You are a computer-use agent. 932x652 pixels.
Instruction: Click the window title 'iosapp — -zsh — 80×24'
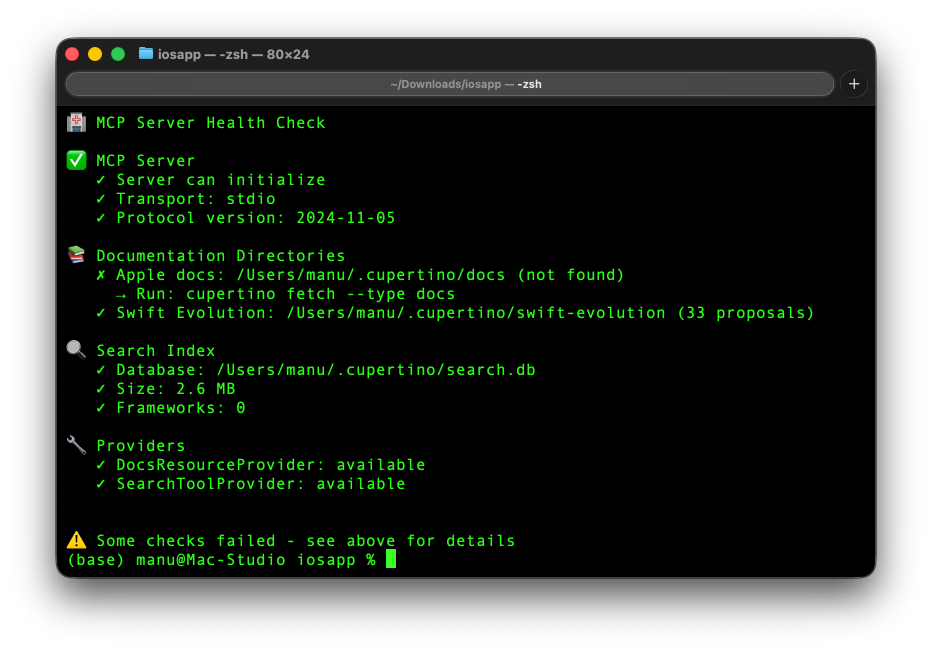point(234,54)
